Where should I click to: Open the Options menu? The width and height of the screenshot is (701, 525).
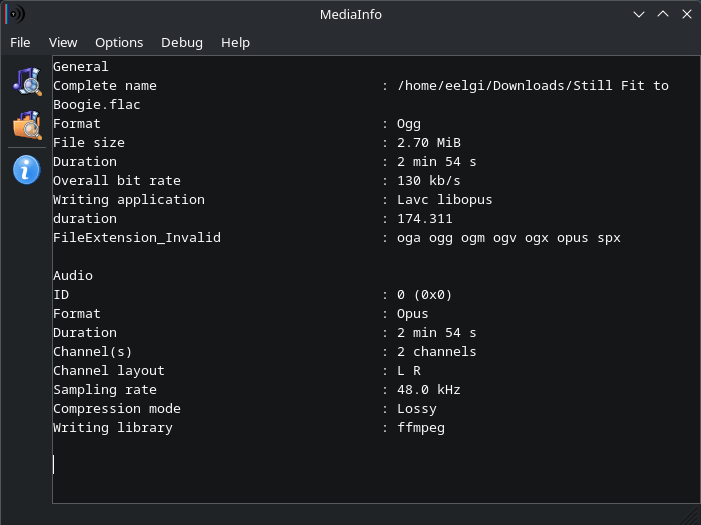[x=119, y=42]
